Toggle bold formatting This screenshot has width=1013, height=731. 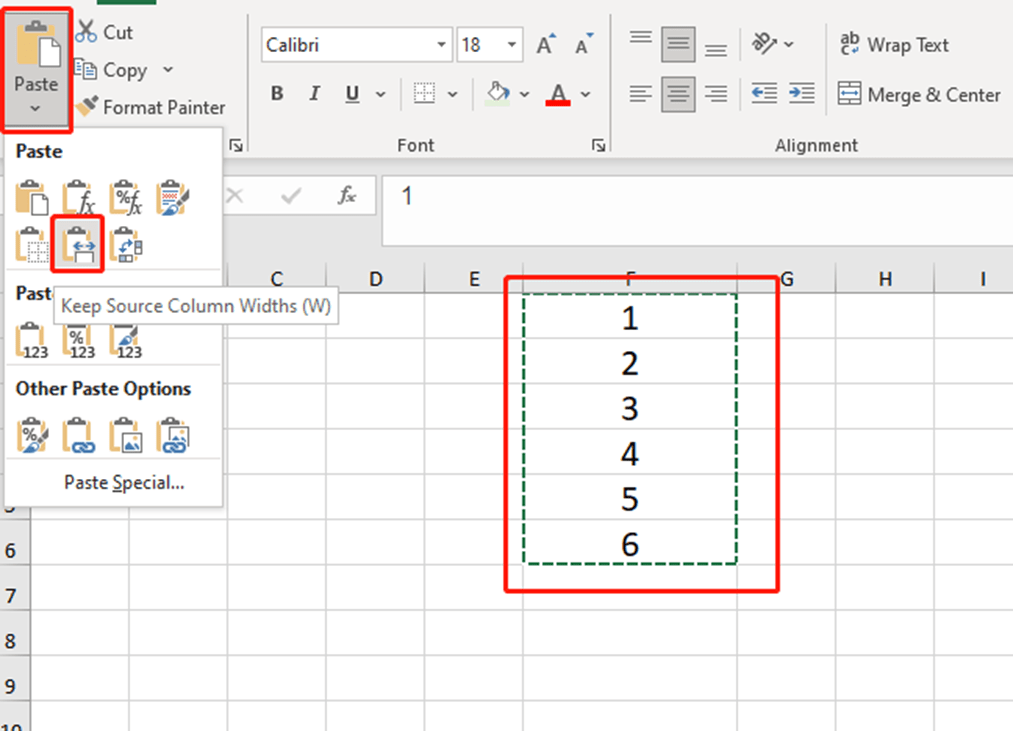(x=277, y=93)
